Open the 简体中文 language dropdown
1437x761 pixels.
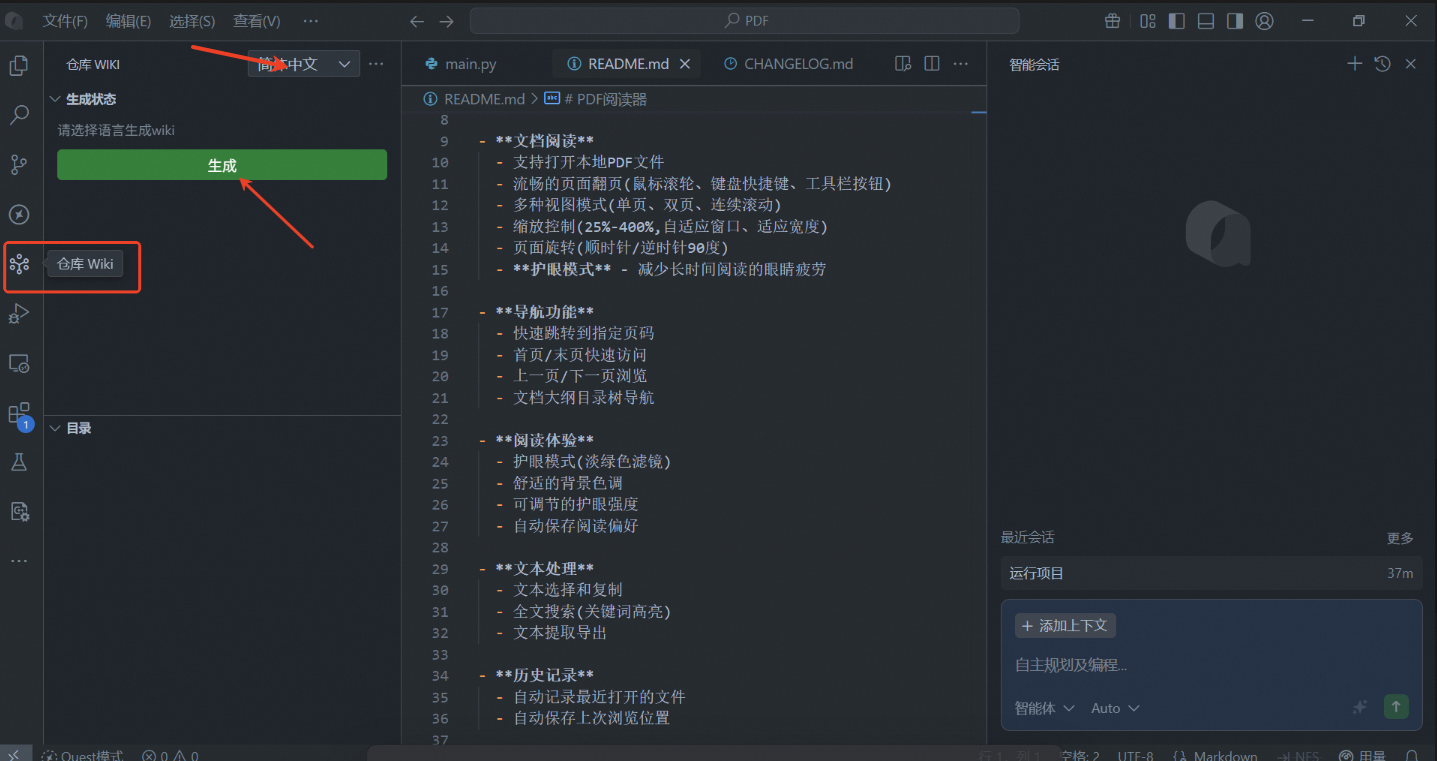click(x=304, y=64)
